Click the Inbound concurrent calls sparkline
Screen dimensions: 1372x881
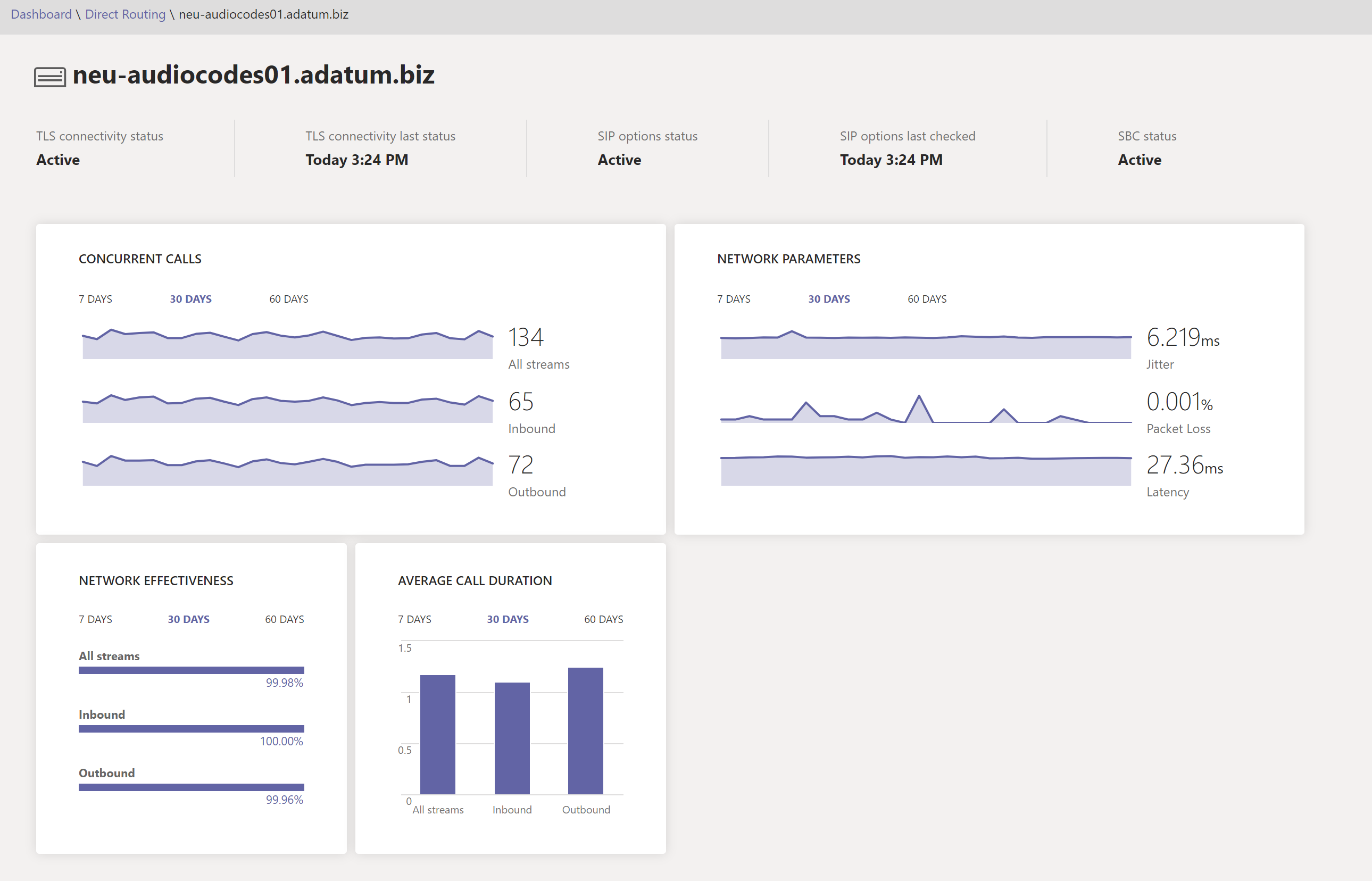[x=288, y=409]
